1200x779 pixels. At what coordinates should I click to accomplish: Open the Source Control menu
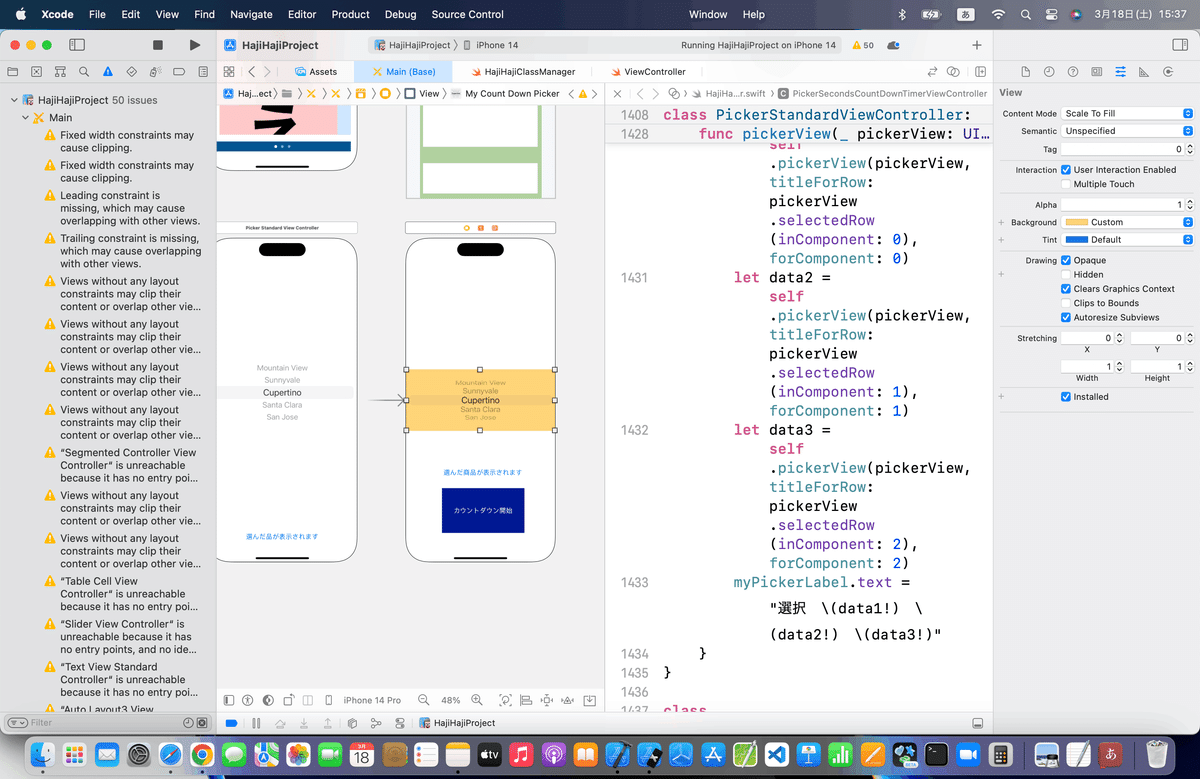(467, 14)
